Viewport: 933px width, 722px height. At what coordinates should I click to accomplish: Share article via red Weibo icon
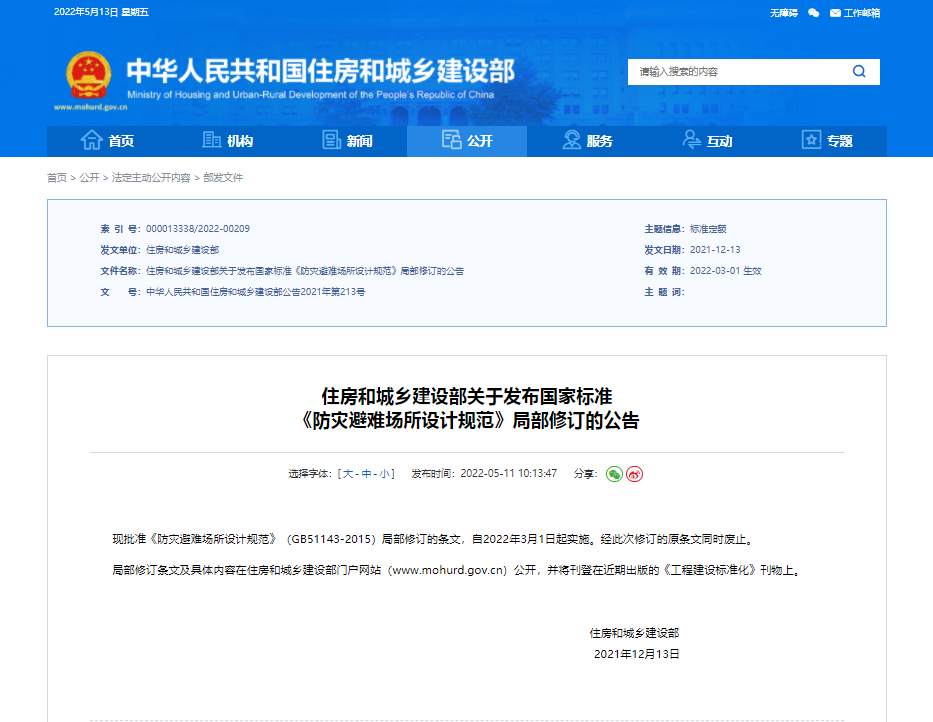634,474
